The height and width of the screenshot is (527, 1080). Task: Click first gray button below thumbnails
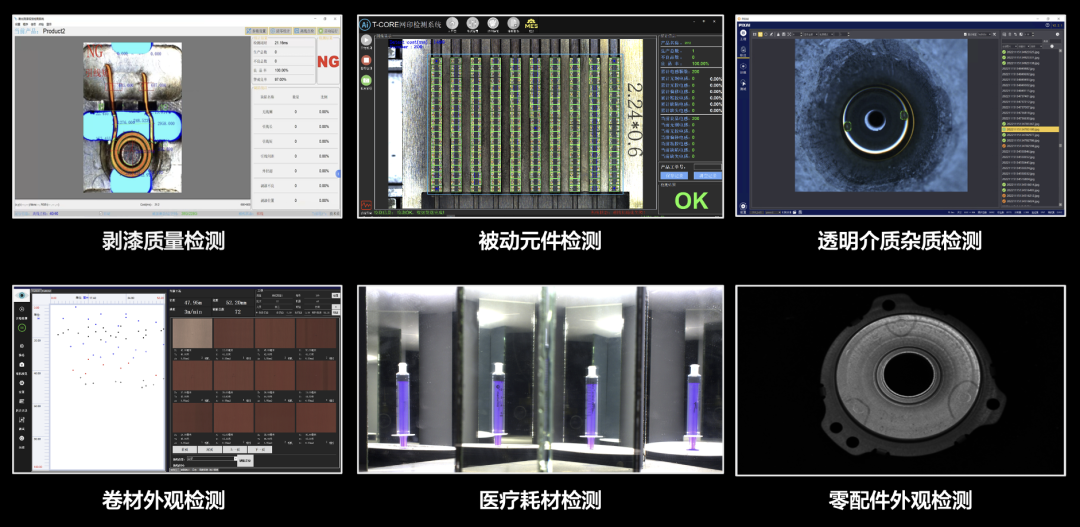(185, 449)
